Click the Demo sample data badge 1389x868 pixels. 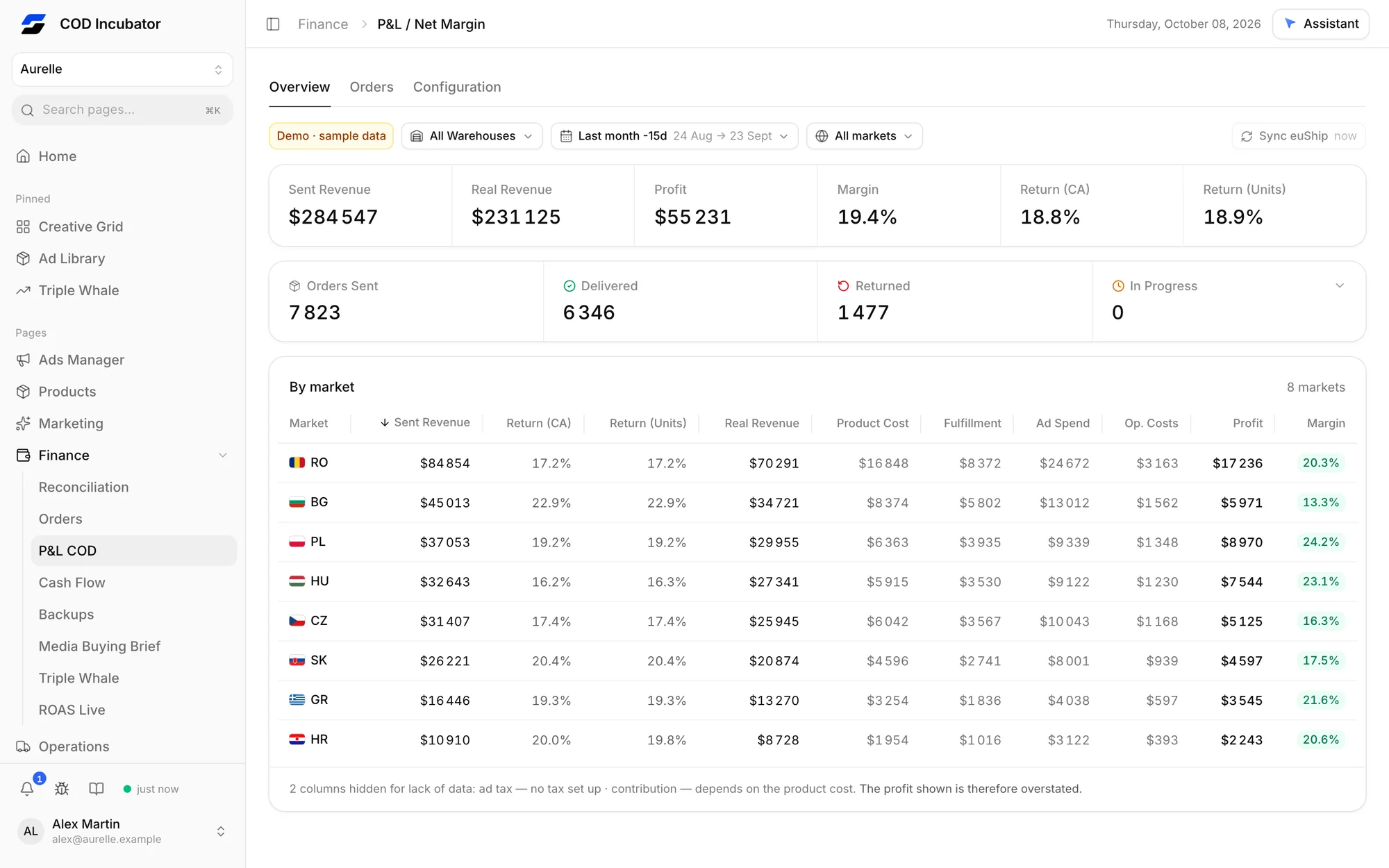[331, 136]
